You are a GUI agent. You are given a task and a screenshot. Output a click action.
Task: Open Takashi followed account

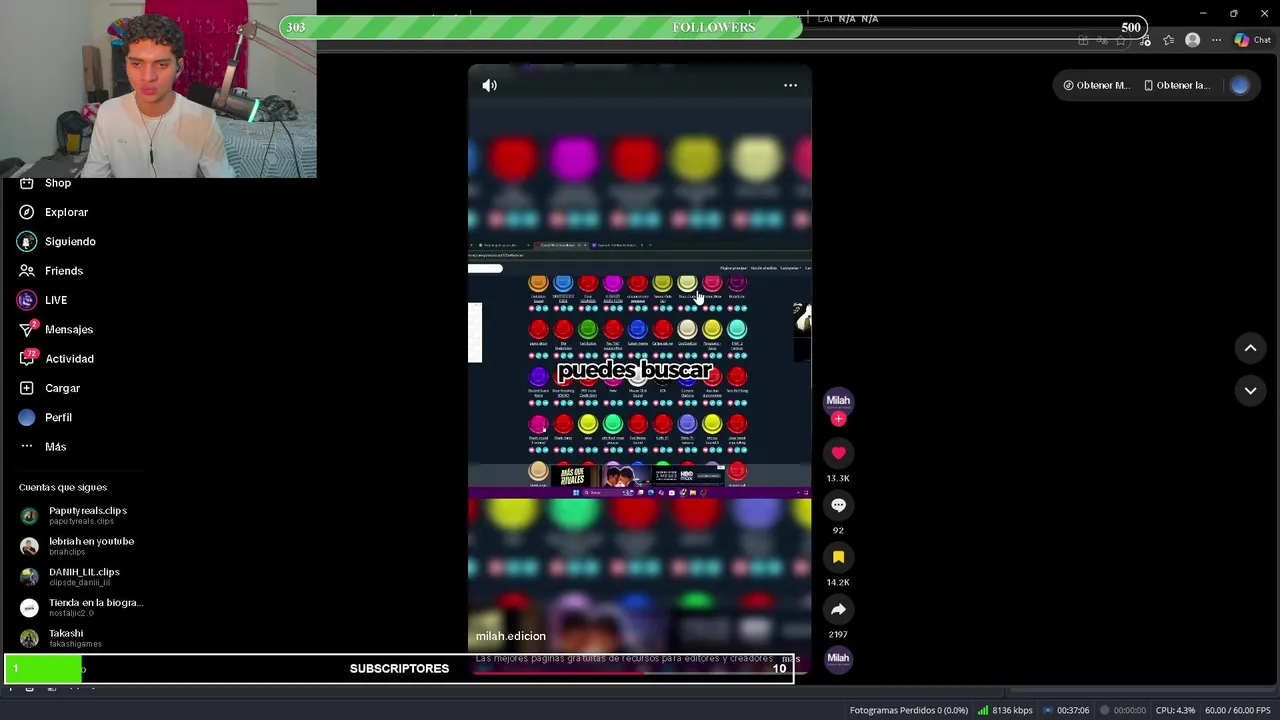pyautogui.click(x=60, y=638)
